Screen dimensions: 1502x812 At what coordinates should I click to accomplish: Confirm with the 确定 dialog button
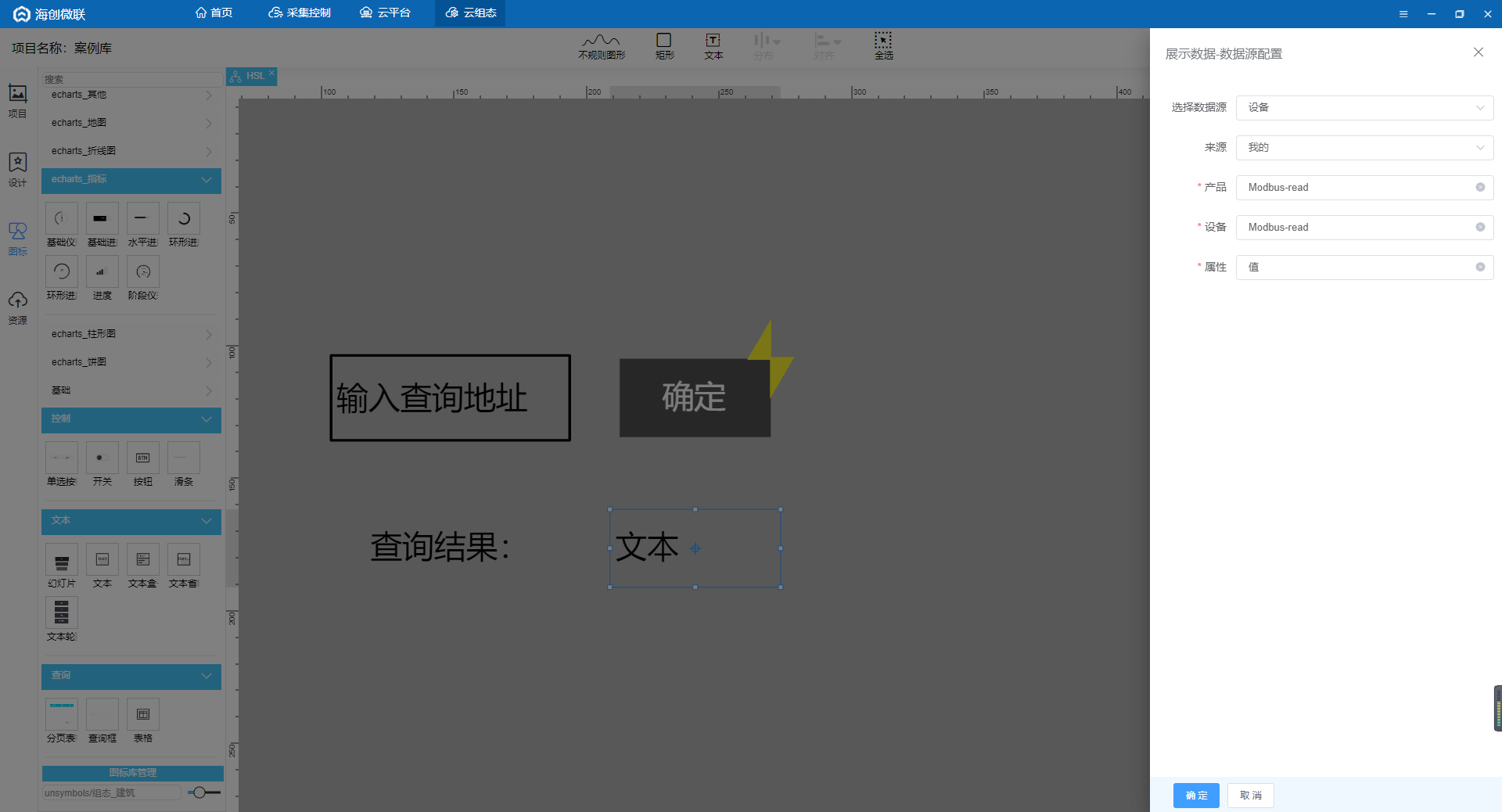(x=1196, y=796)
